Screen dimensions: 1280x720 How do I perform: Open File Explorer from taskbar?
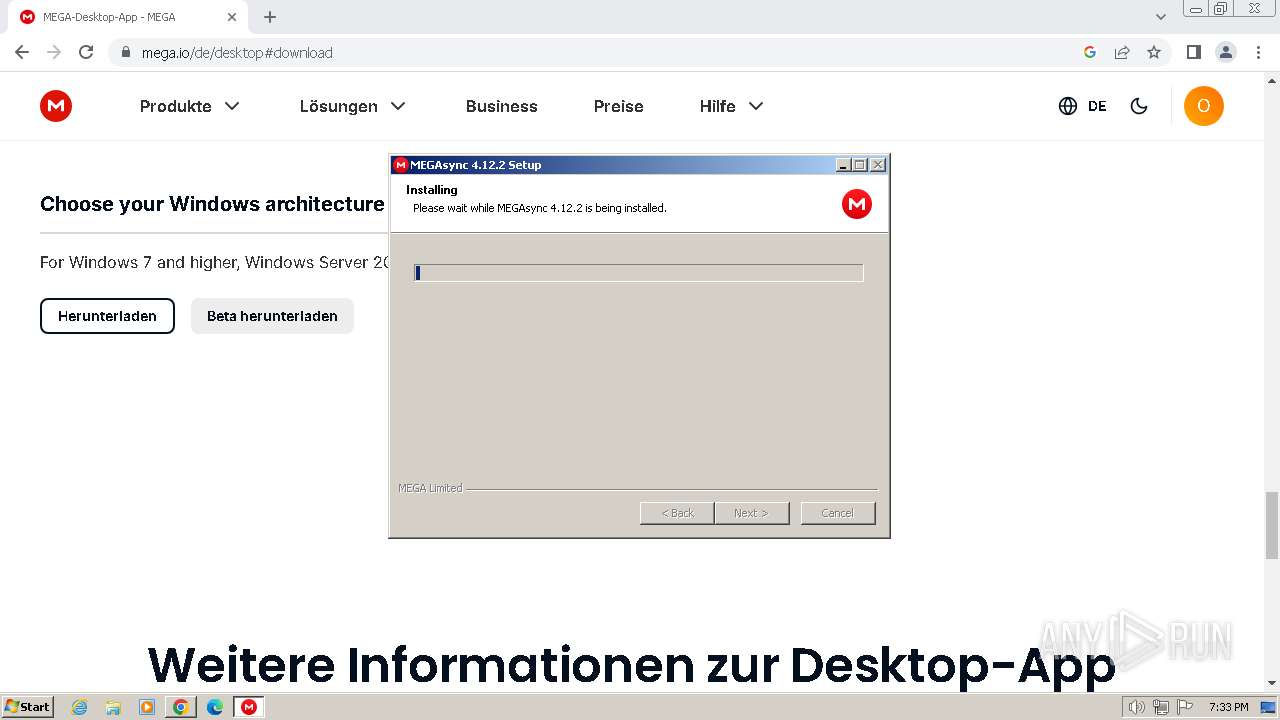click(x=113, y=707)
